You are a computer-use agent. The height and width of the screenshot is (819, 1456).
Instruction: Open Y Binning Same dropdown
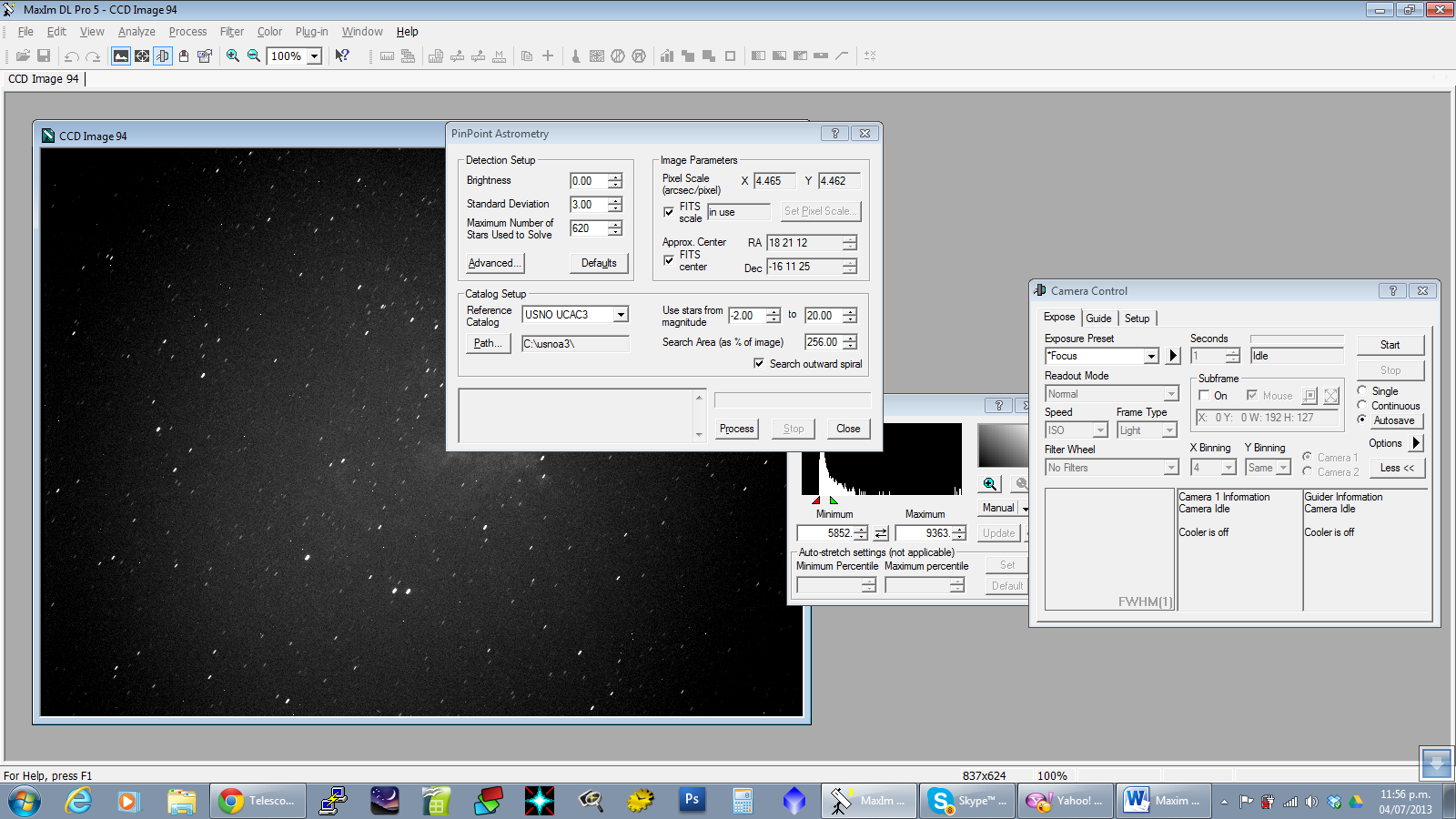pyautogui.click(x=1283, y=468)
